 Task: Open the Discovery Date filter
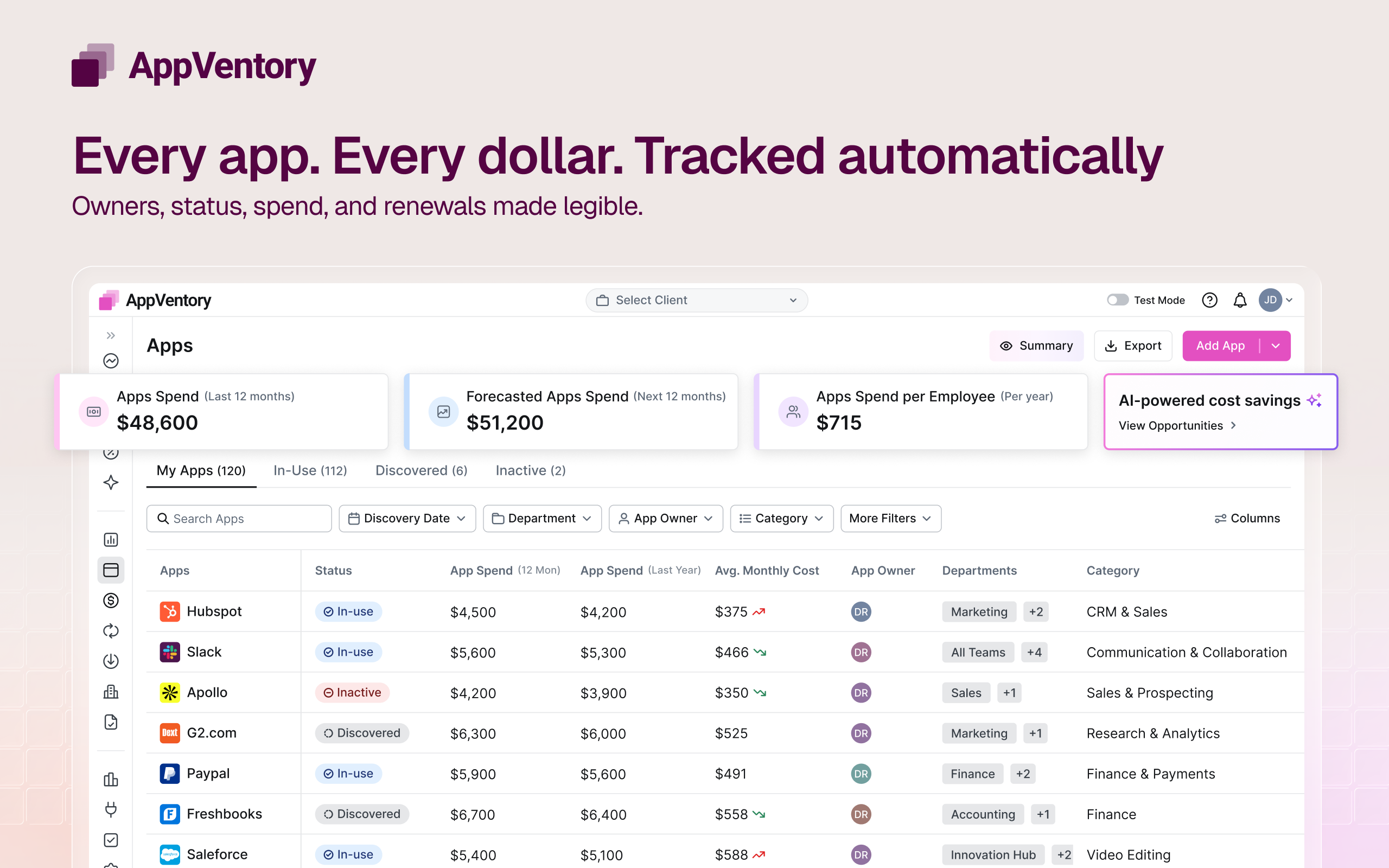407,519
